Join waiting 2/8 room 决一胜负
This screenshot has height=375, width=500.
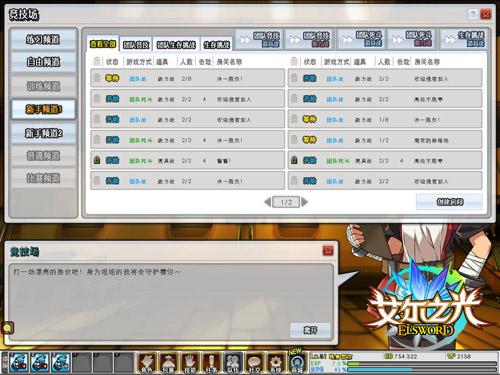click(x=188, y=78)
